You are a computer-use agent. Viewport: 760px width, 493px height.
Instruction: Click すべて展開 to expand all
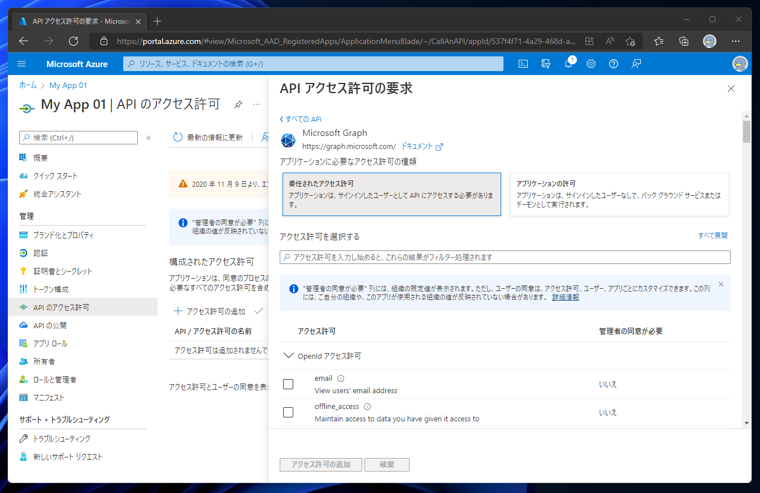point(712,235)
